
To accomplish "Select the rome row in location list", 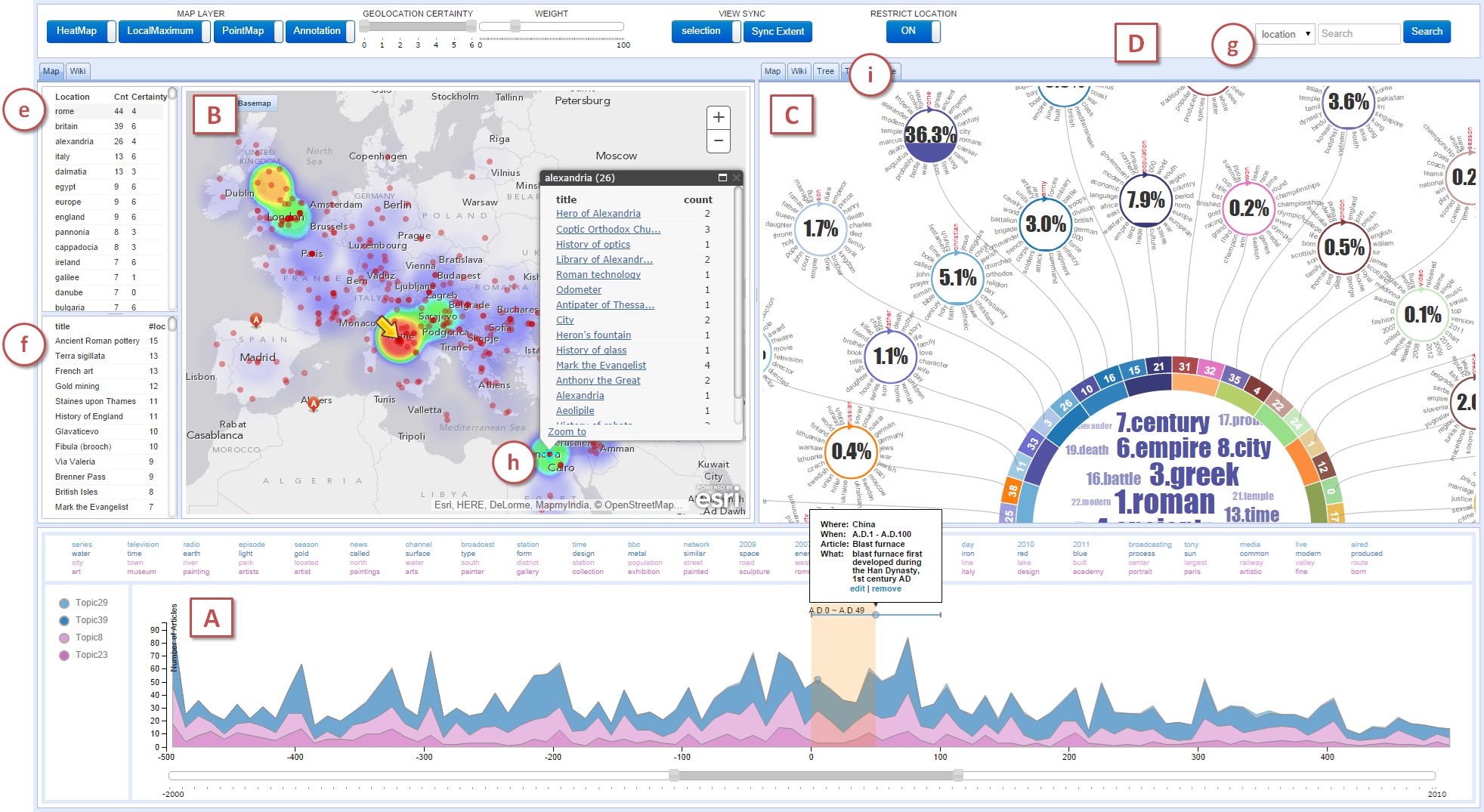I will pos(108,111).
